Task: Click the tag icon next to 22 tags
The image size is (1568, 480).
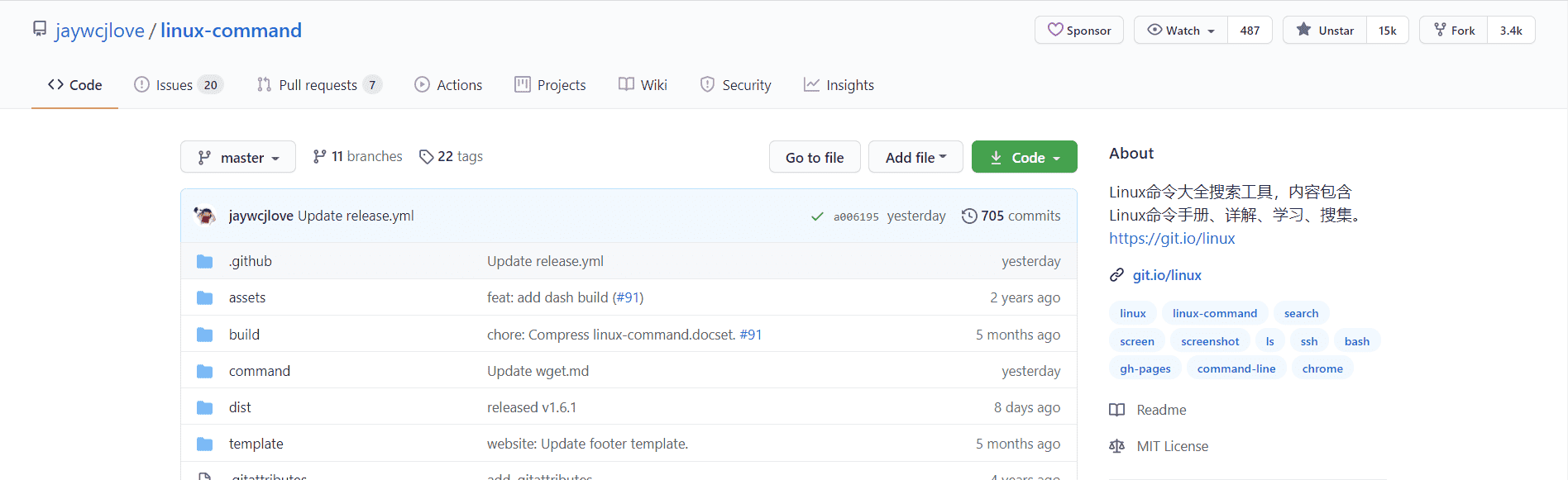Action: tap(426, 156)
